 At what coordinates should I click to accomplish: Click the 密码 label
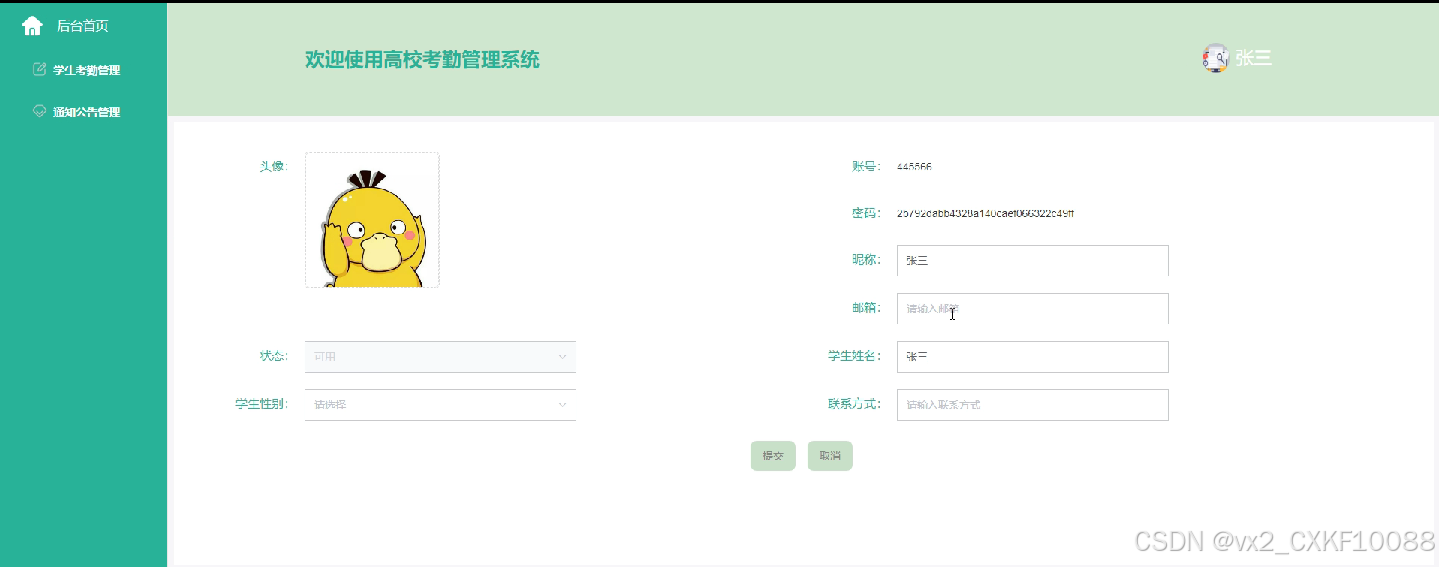[866, 213]
